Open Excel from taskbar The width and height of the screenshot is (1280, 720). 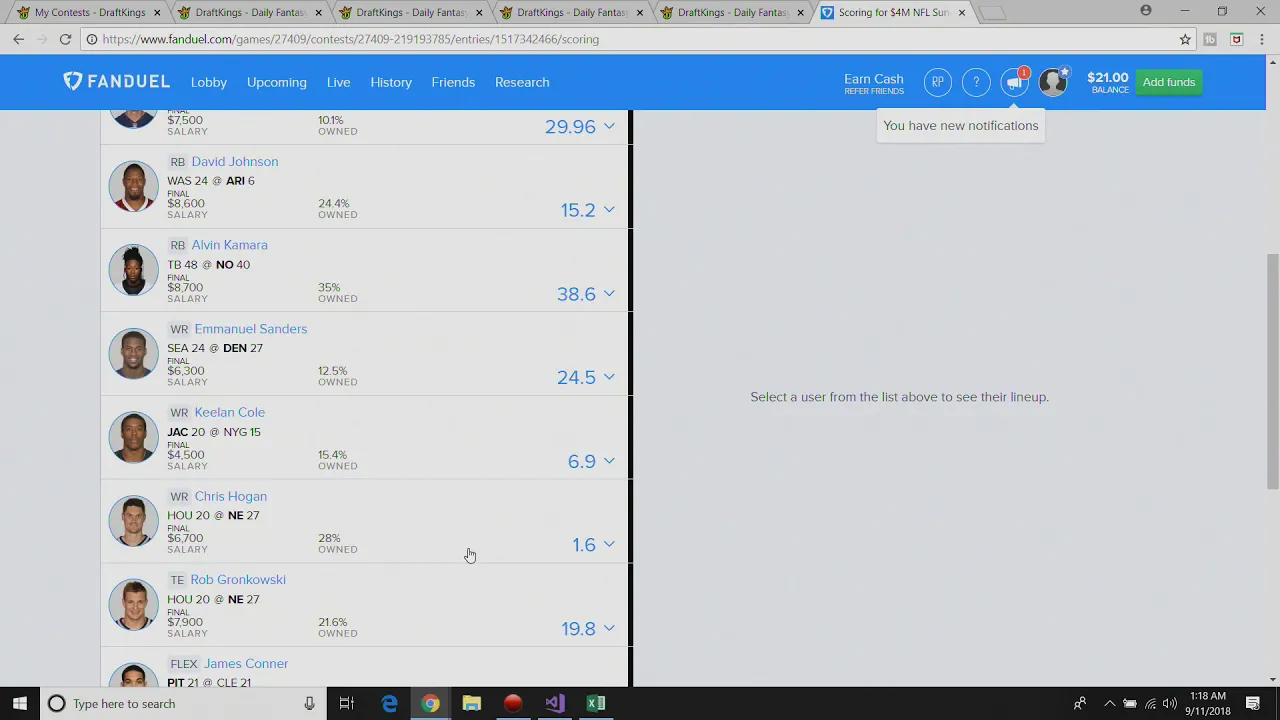click(596, 704)
